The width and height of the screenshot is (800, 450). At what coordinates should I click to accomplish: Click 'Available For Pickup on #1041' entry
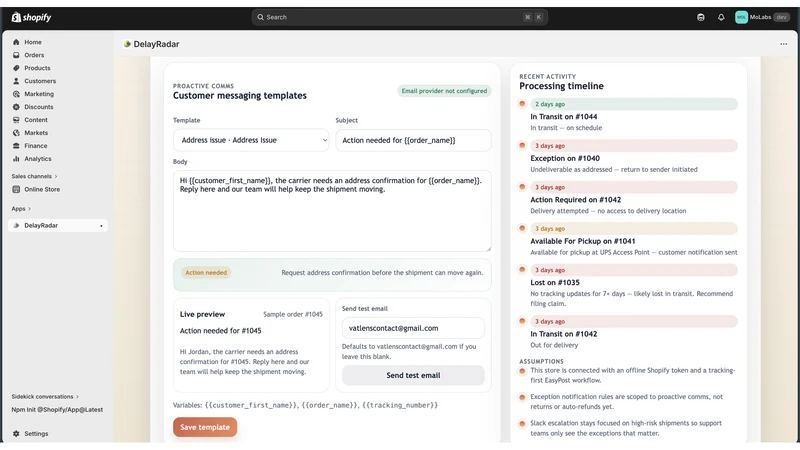tap(583, 241)
